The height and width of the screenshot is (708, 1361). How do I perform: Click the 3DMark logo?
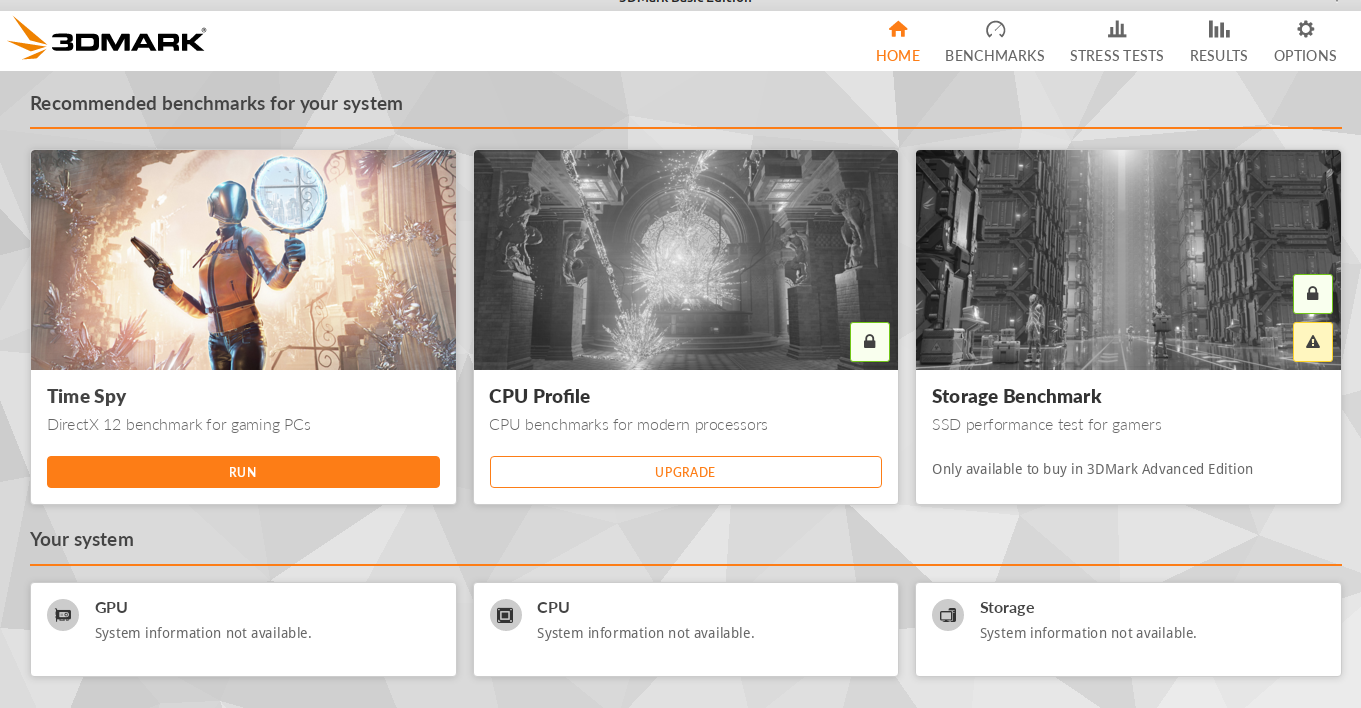point(107,39)
